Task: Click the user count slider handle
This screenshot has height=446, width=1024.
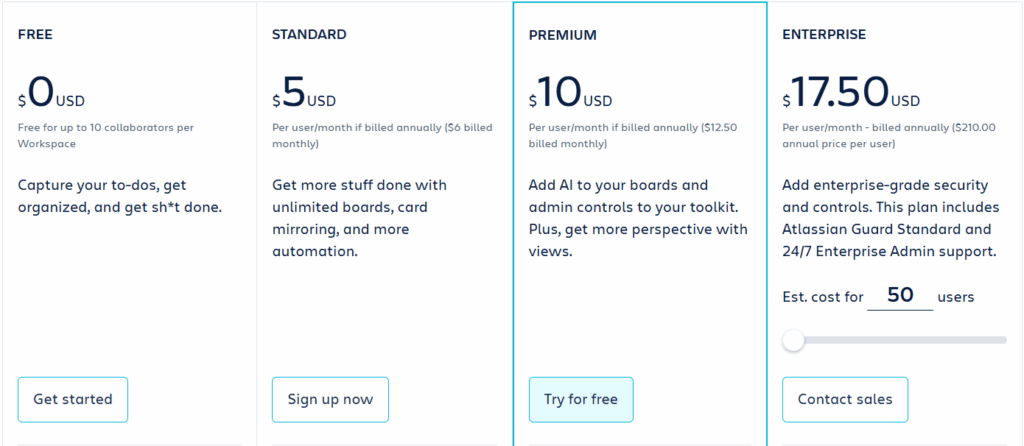Action: [x=793, y=340]
